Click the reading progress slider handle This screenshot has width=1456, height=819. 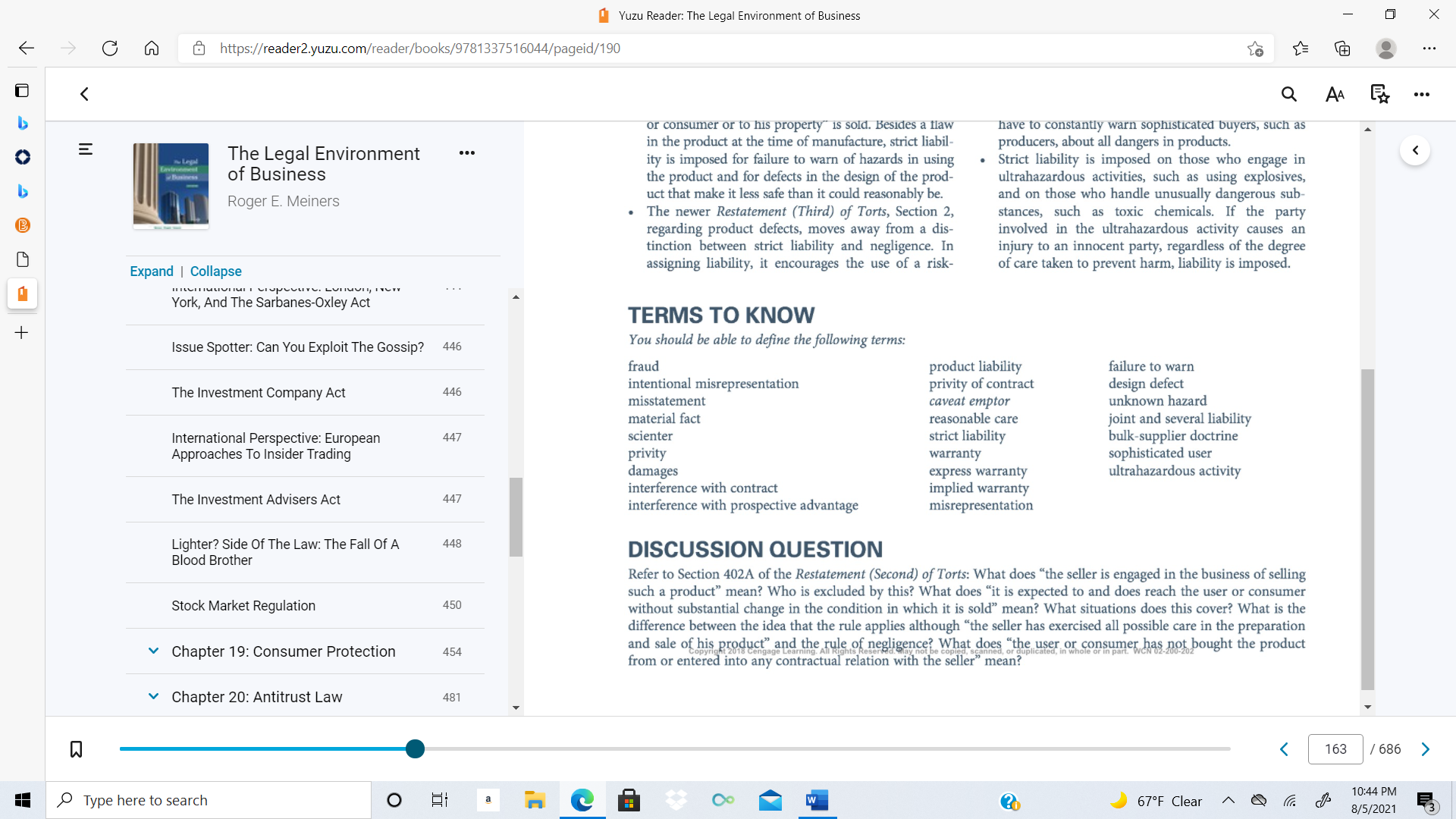tap(415, 749)
